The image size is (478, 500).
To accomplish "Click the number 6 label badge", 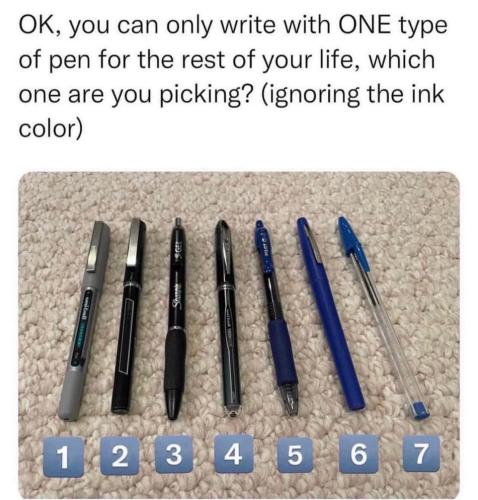I will [359, 454].
